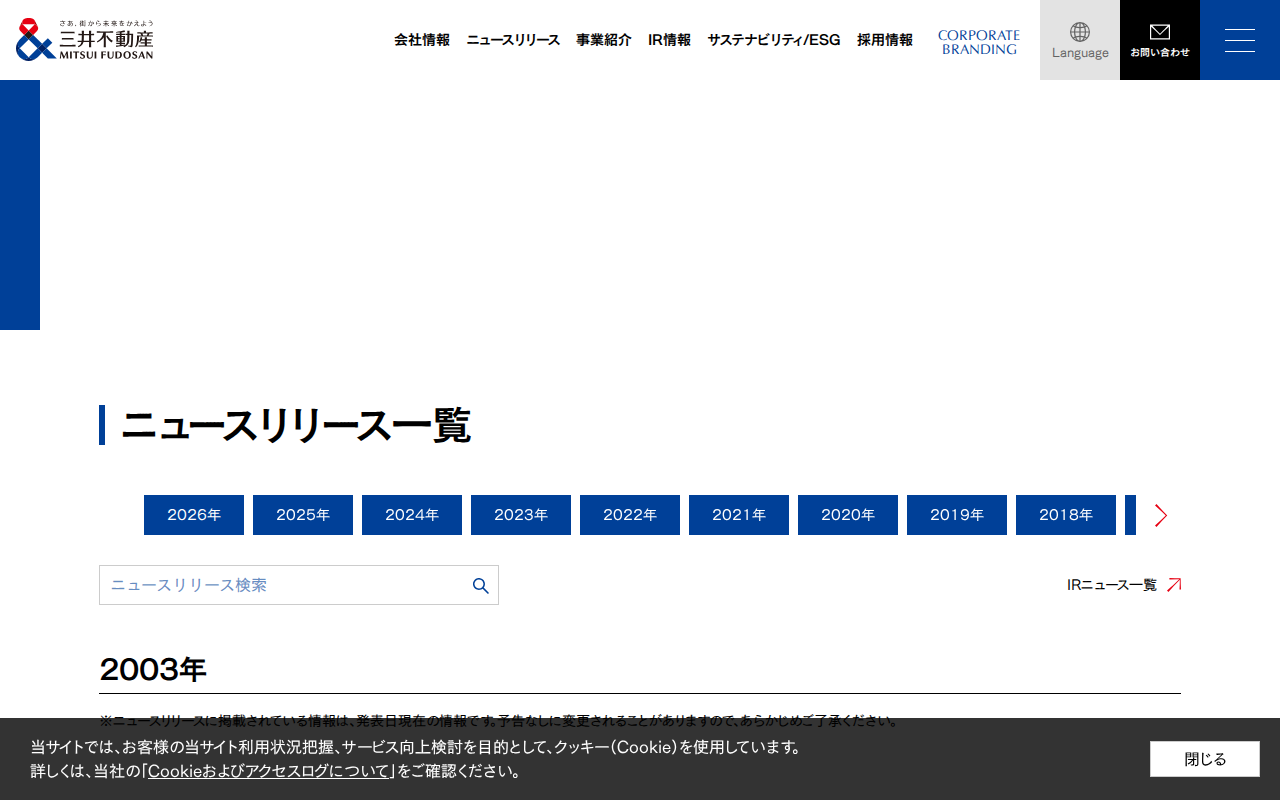Open IR情報 menu
The image size is (1280, 800).
click(669, 40)
